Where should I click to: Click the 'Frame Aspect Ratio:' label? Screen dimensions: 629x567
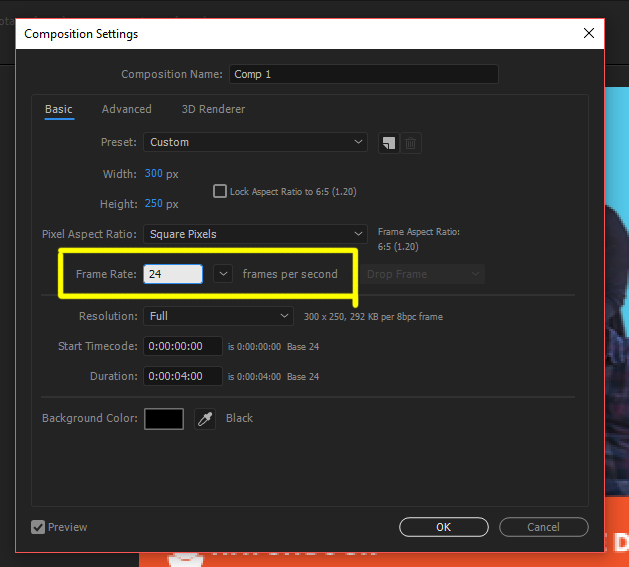(x=419, y=232)
